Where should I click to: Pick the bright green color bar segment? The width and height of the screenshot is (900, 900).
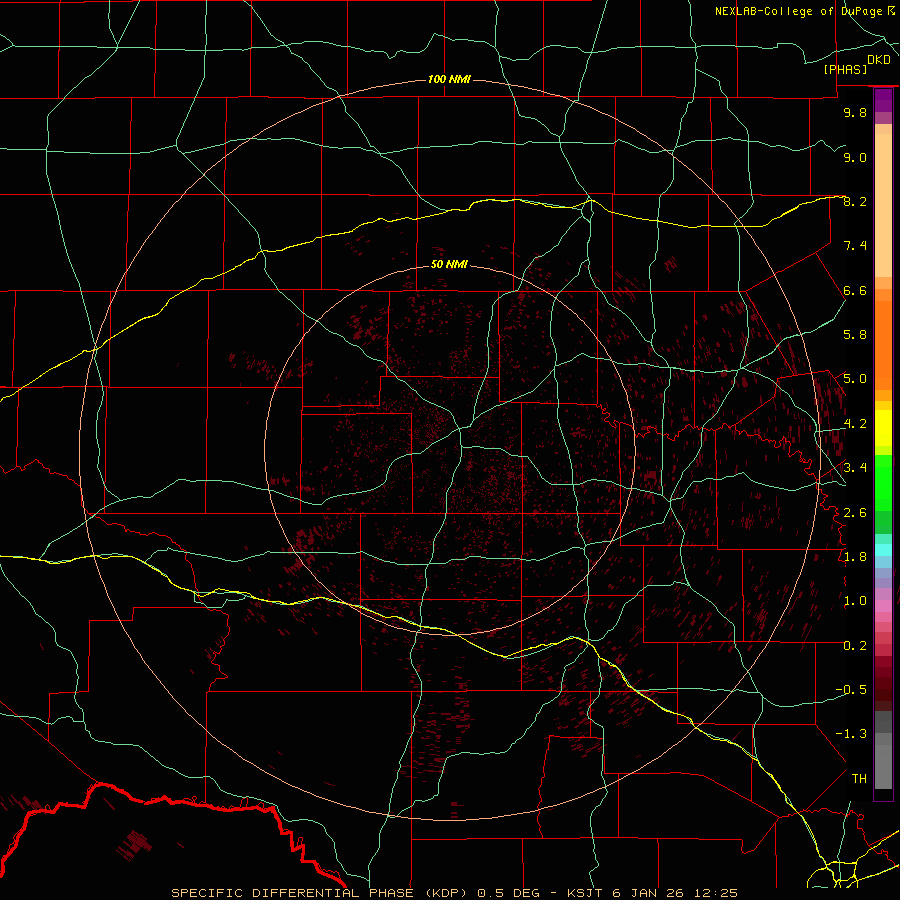(x=883, y=483)
